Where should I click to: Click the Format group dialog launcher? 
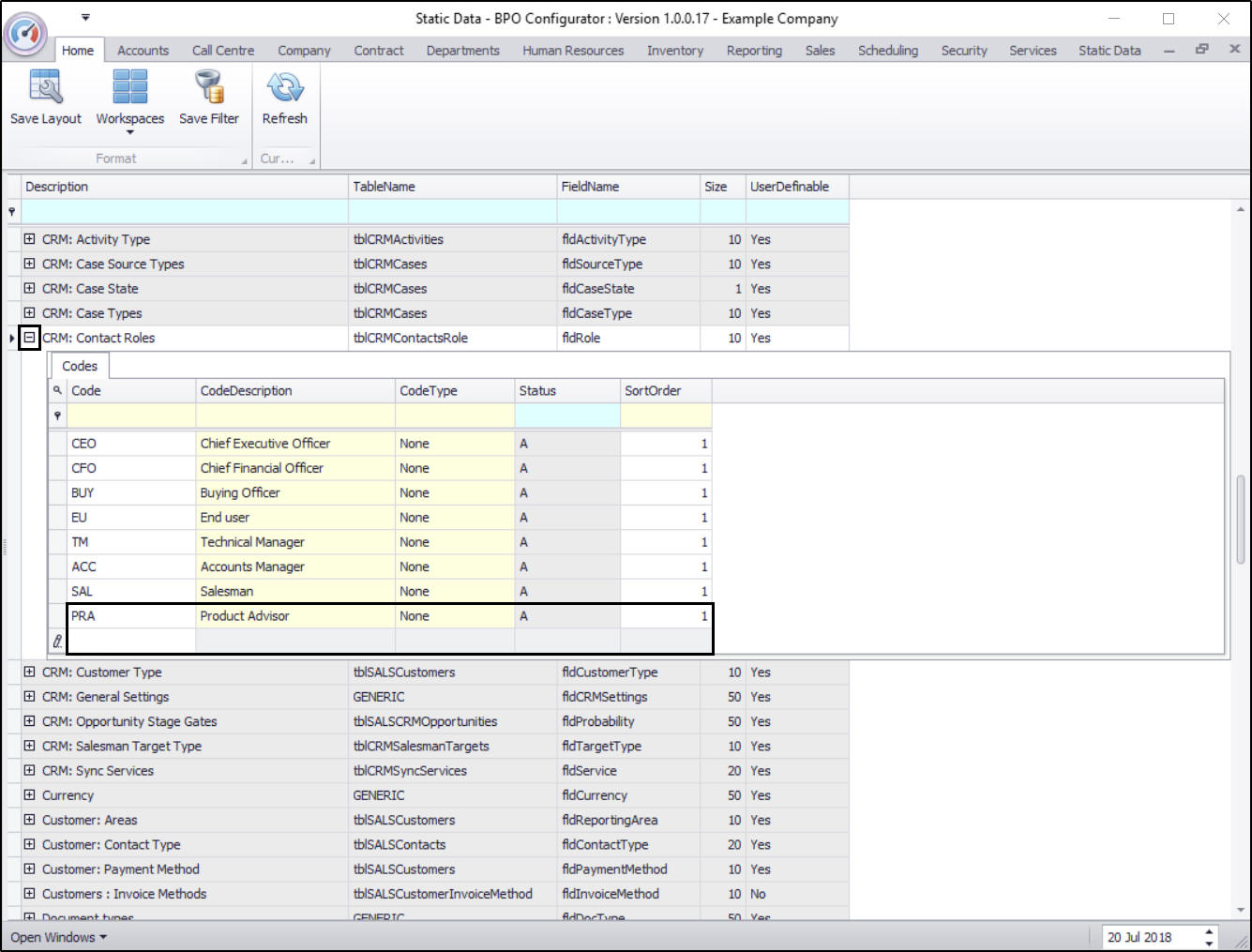pyautogui.click(x=245, y=160)
